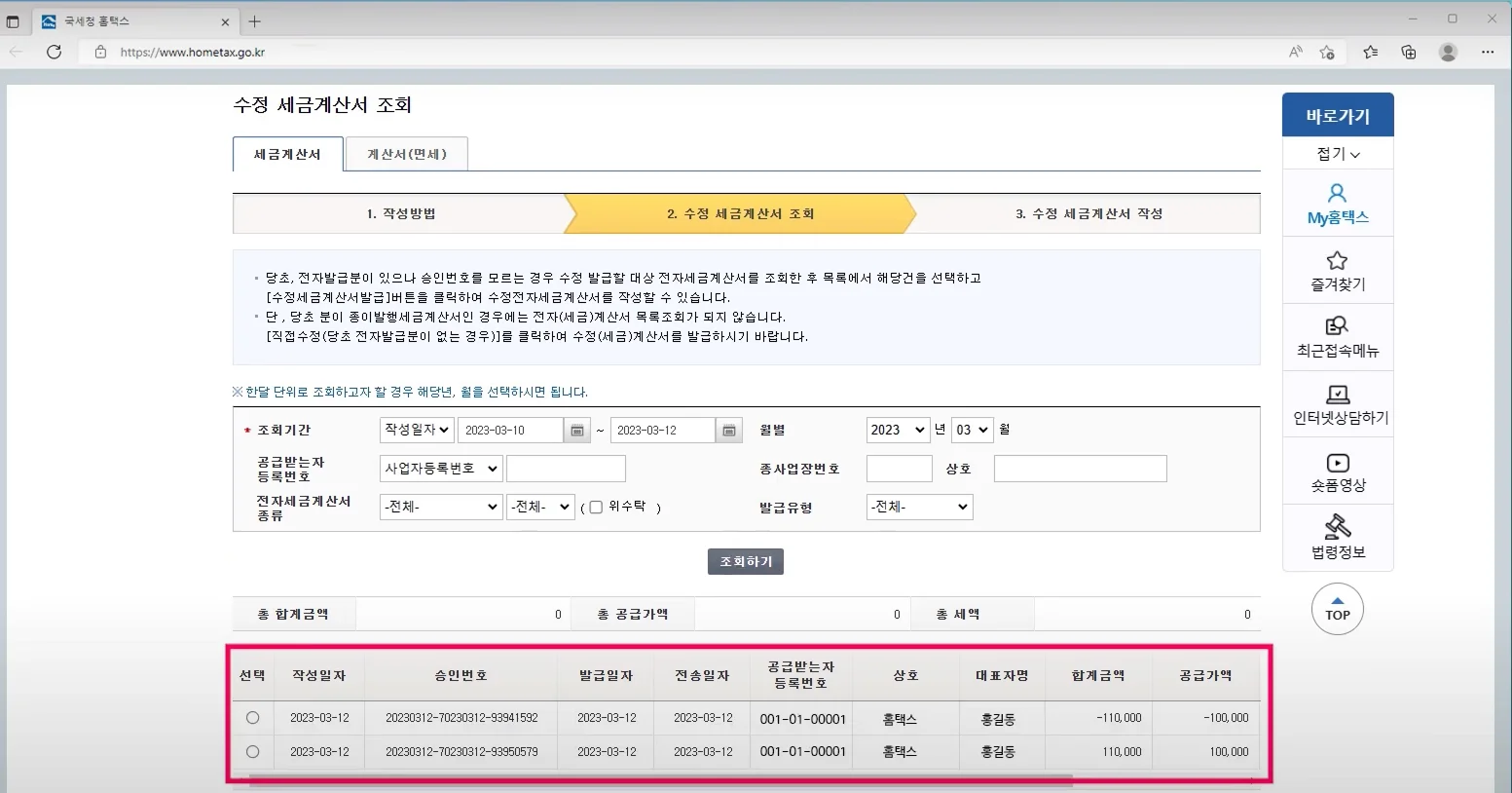
Task: Open the 사업자등록번호 type dropdown
Action: (440, 469)
